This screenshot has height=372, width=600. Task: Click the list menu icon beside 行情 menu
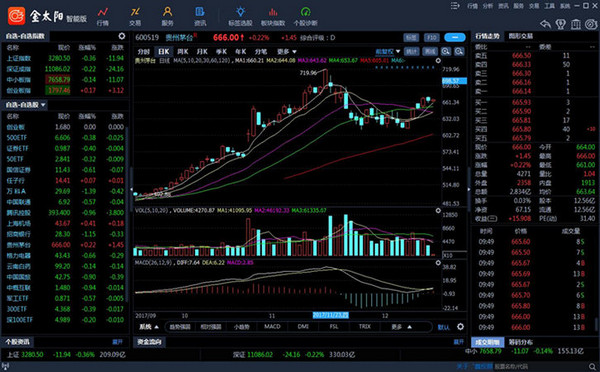pyautogui.click(x=455, y=6)
